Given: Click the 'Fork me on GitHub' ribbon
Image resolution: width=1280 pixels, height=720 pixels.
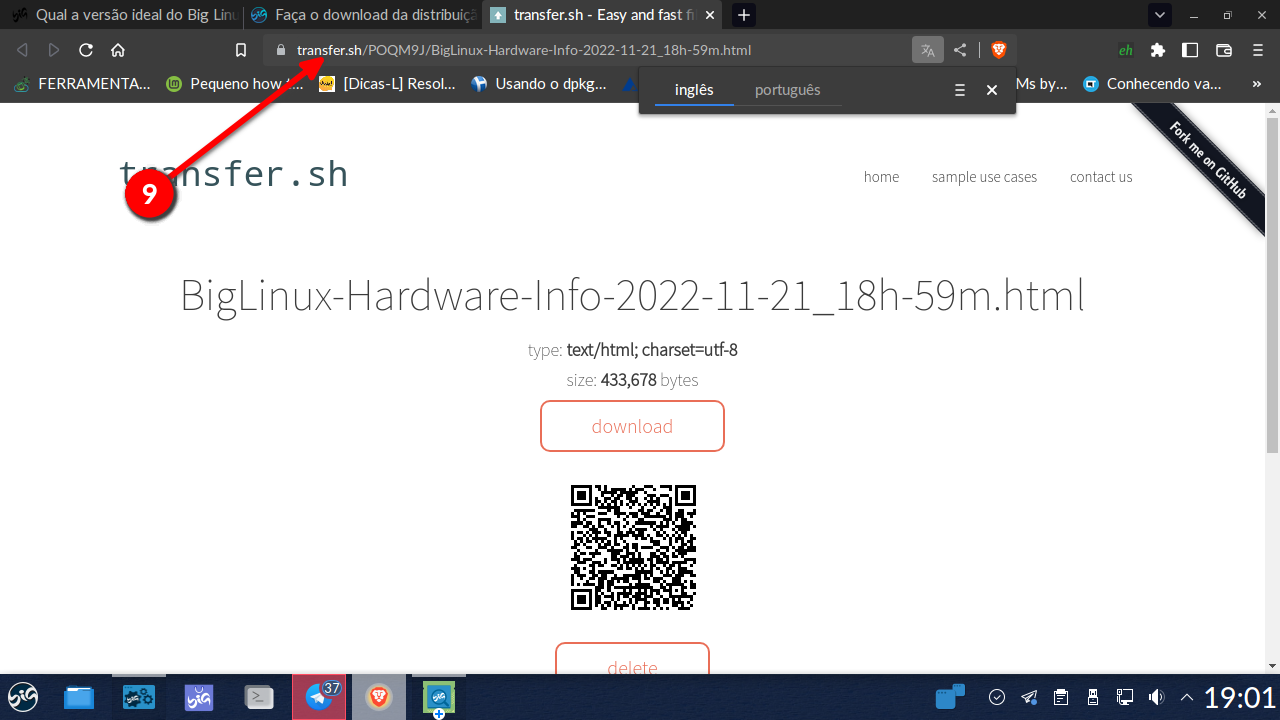Looking at the screenshot, I should coord(1207,162).
